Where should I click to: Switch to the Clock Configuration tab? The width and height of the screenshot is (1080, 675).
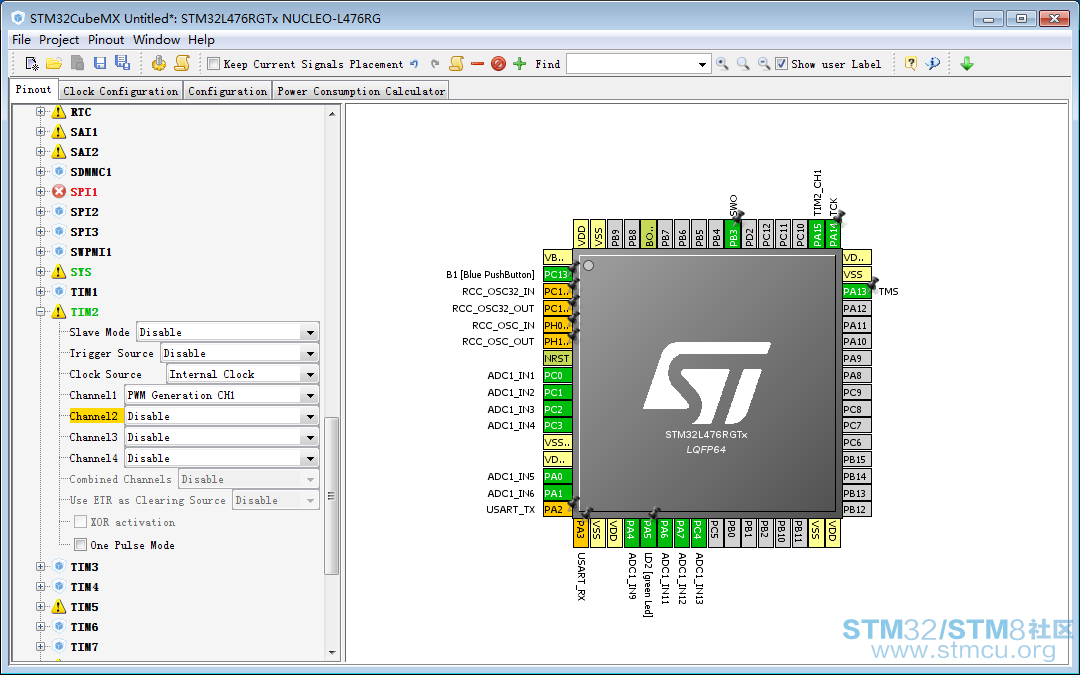click(x=121, y=91)
